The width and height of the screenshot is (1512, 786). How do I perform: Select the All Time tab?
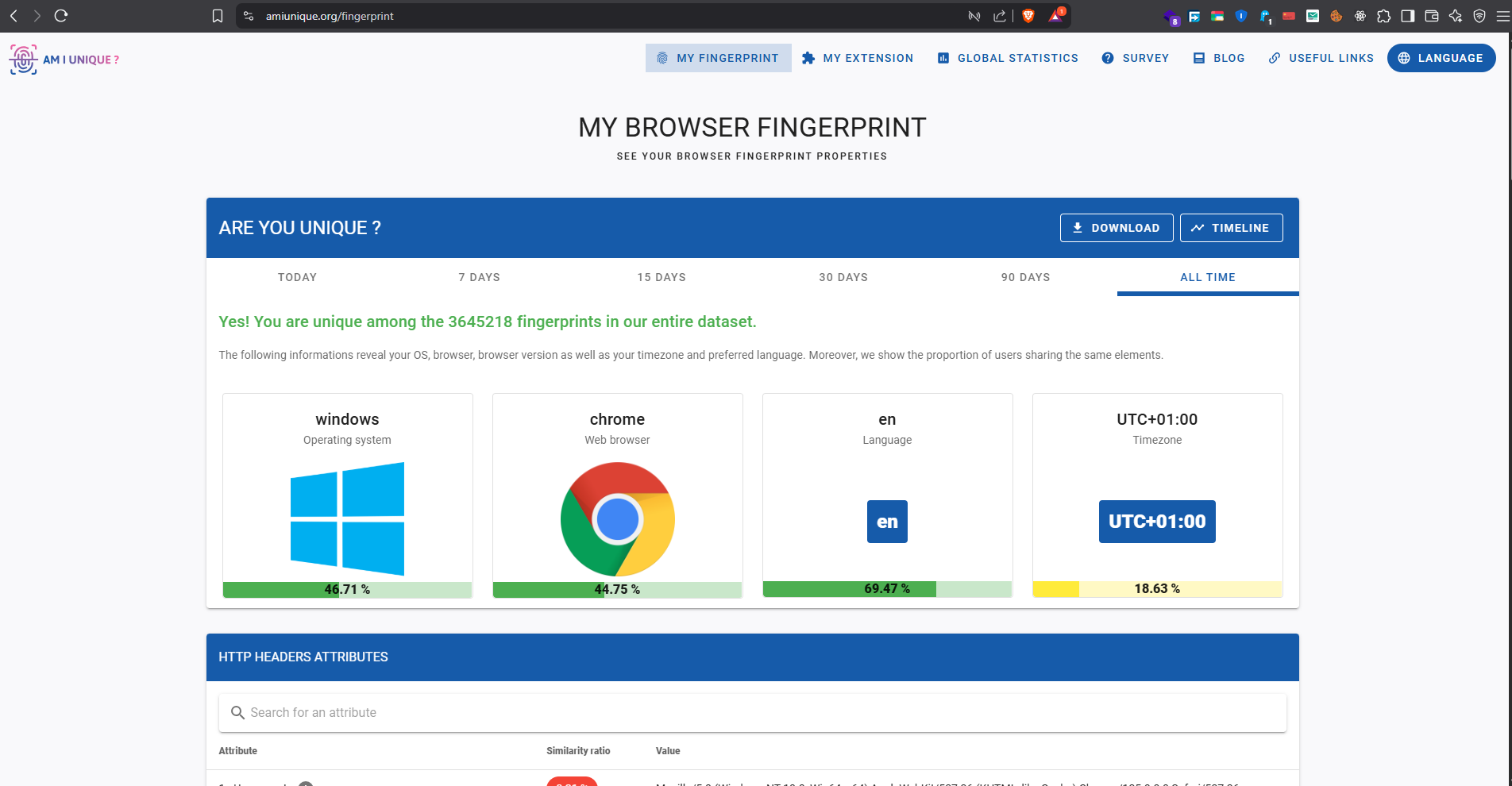(1208, 277)
